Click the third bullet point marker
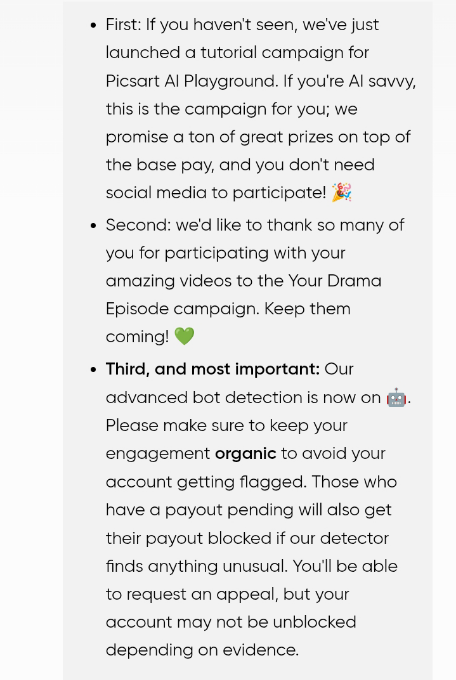The width and height of the screenshot is (456, 680). [93, 369]
